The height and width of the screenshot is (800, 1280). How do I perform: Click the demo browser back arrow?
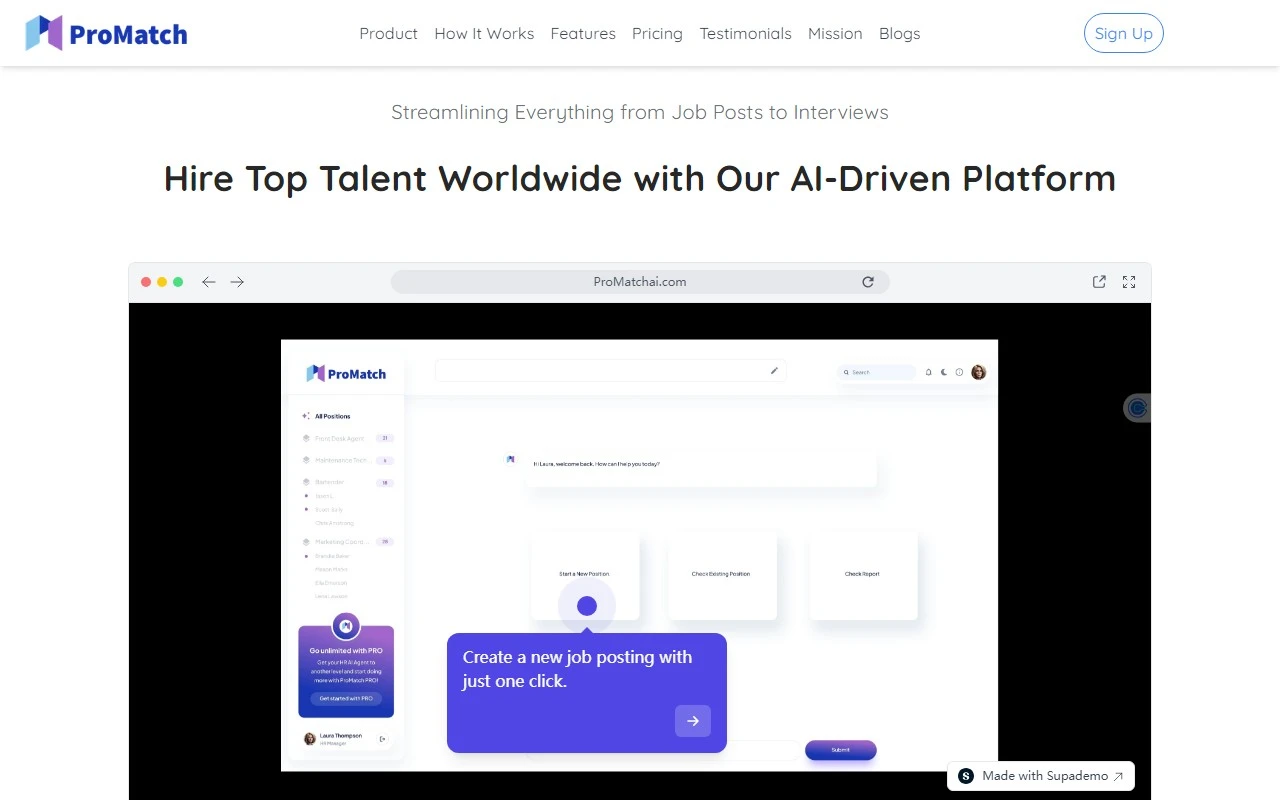pyautogui.click(x=209, y=282)
